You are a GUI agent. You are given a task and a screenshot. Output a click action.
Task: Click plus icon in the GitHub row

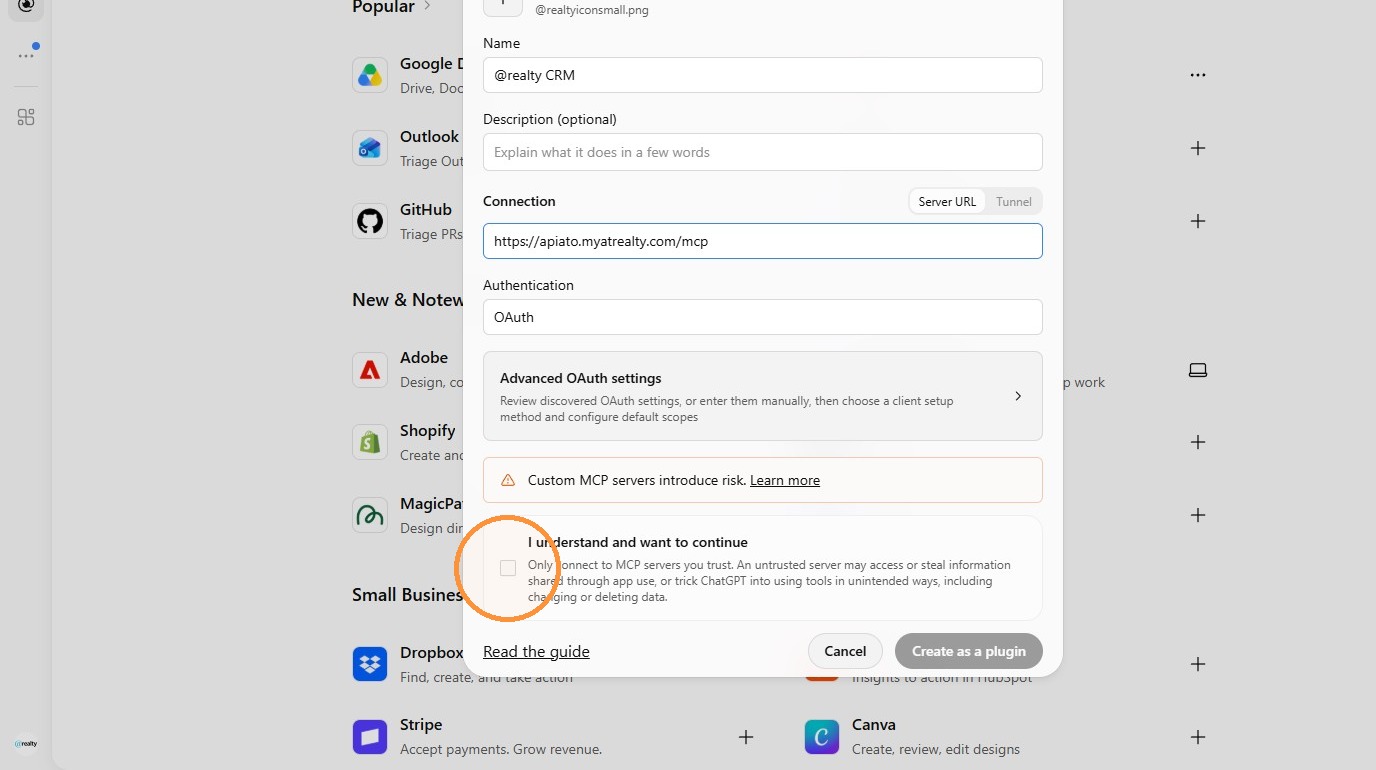pos(1198,221)
